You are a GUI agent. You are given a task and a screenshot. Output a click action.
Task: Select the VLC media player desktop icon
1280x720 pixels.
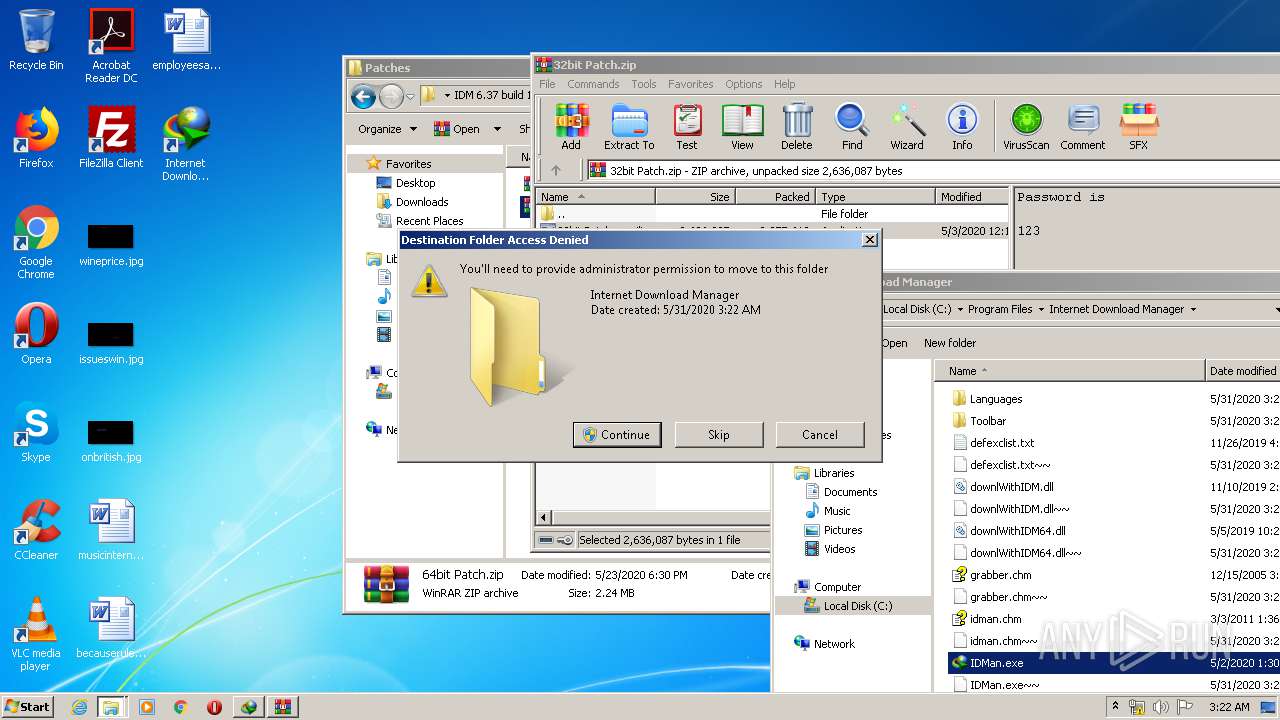pos(36,634)
